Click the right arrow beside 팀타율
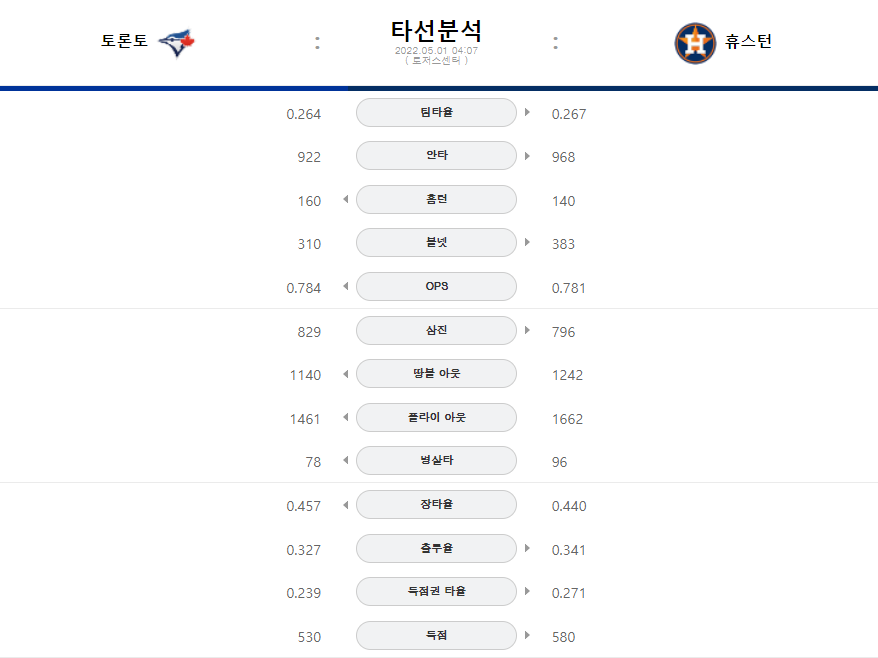Viewport: 878px width, 658px height. tap(527, 113)
